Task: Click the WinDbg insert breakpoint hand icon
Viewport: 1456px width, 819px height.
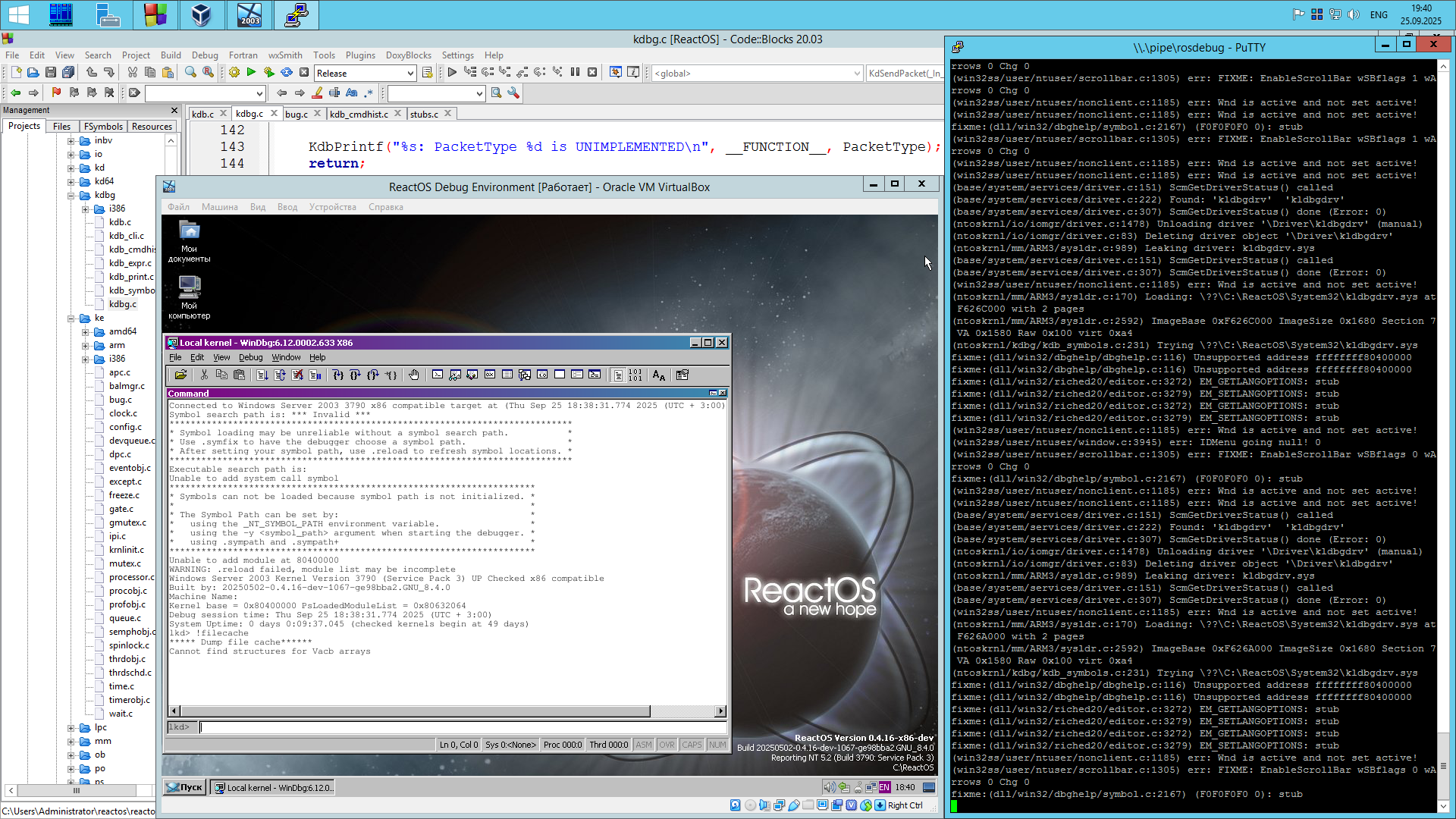Action: [414, 375]
